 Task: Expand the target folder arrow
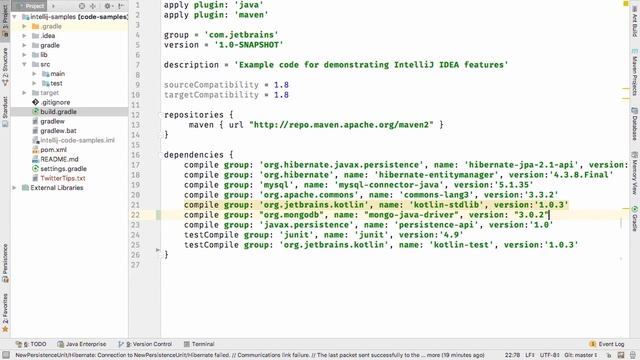[24, 93]
